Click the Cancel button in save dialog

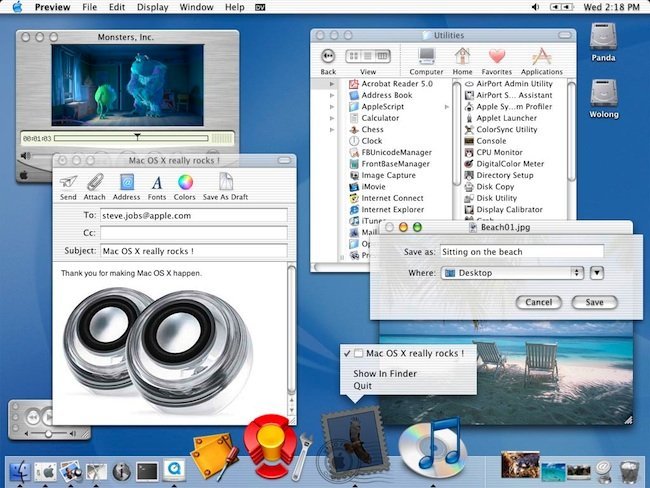click(x=538, y=302)
